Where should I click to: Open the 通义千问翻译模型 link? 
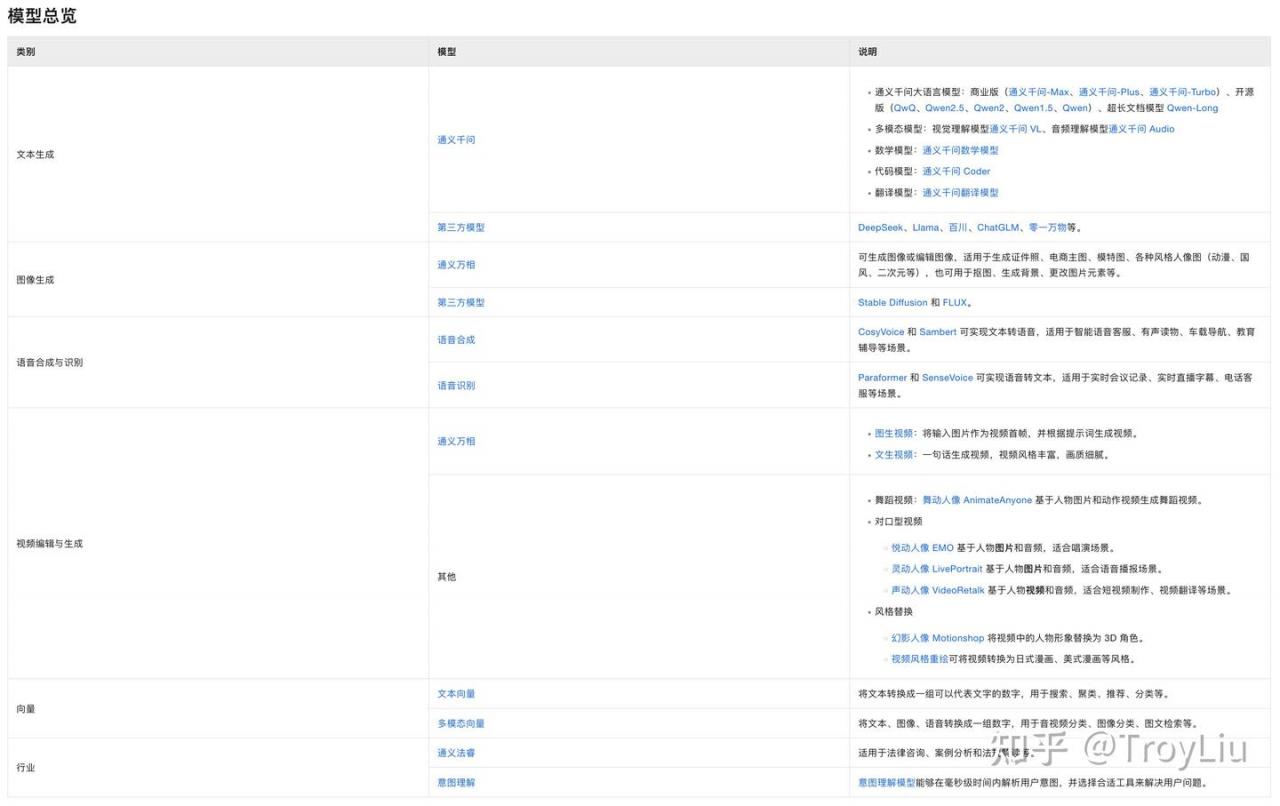(960, 192)
